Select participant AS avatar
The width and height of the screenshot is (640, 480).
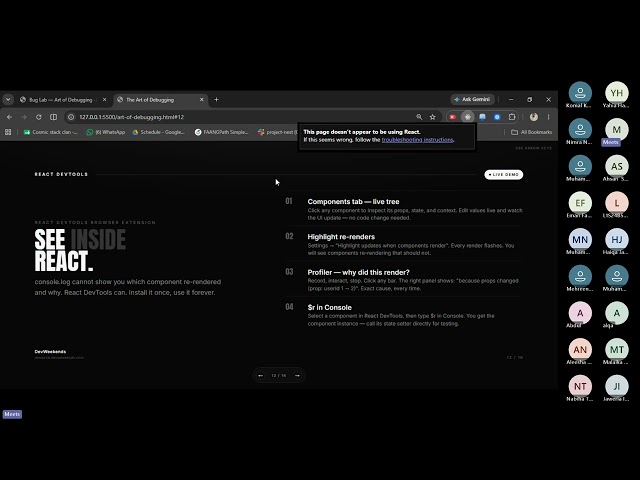point(617,166)
